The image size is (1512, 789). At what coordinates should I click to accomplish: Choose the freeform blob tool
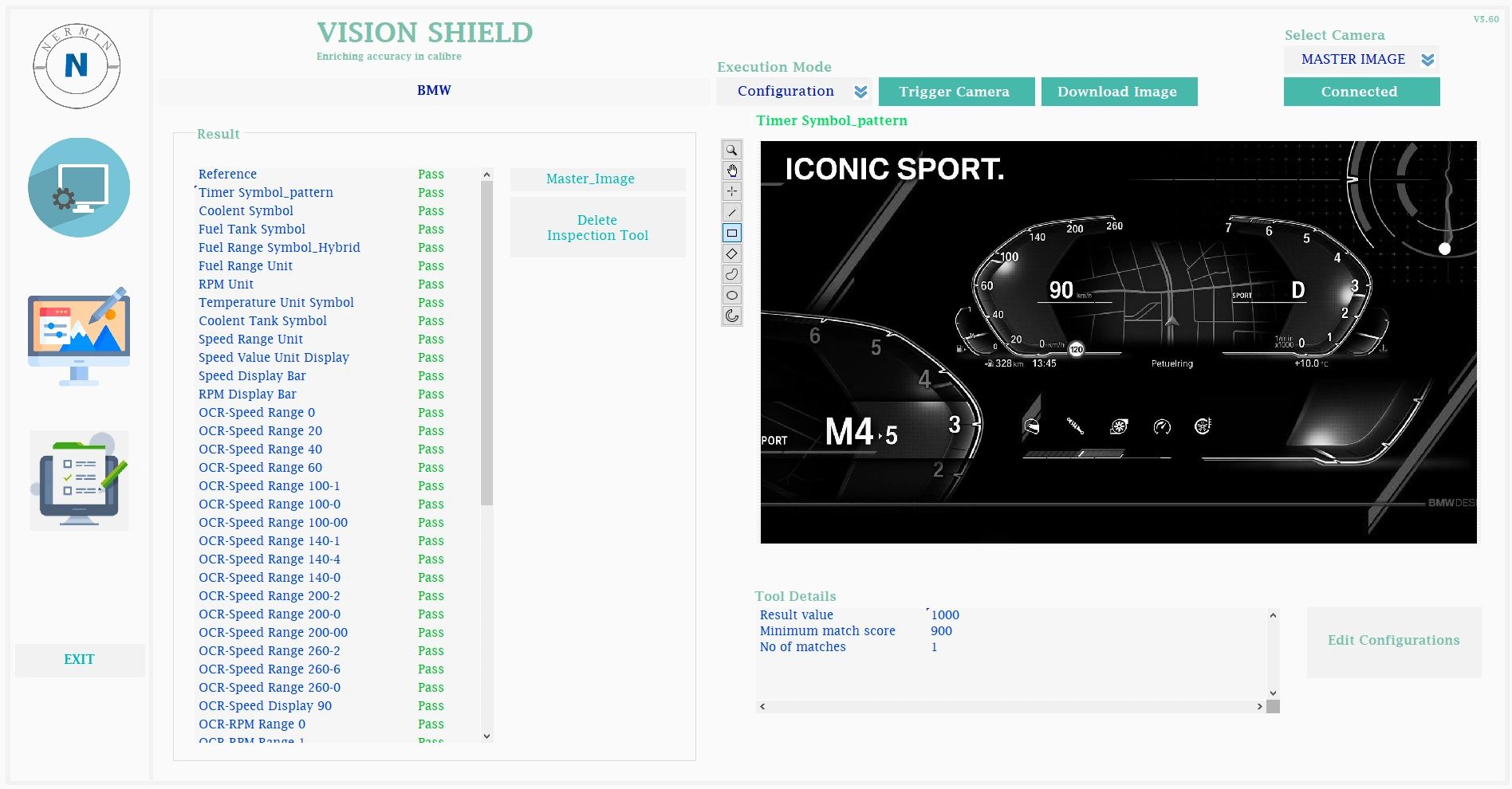(731, 274)
